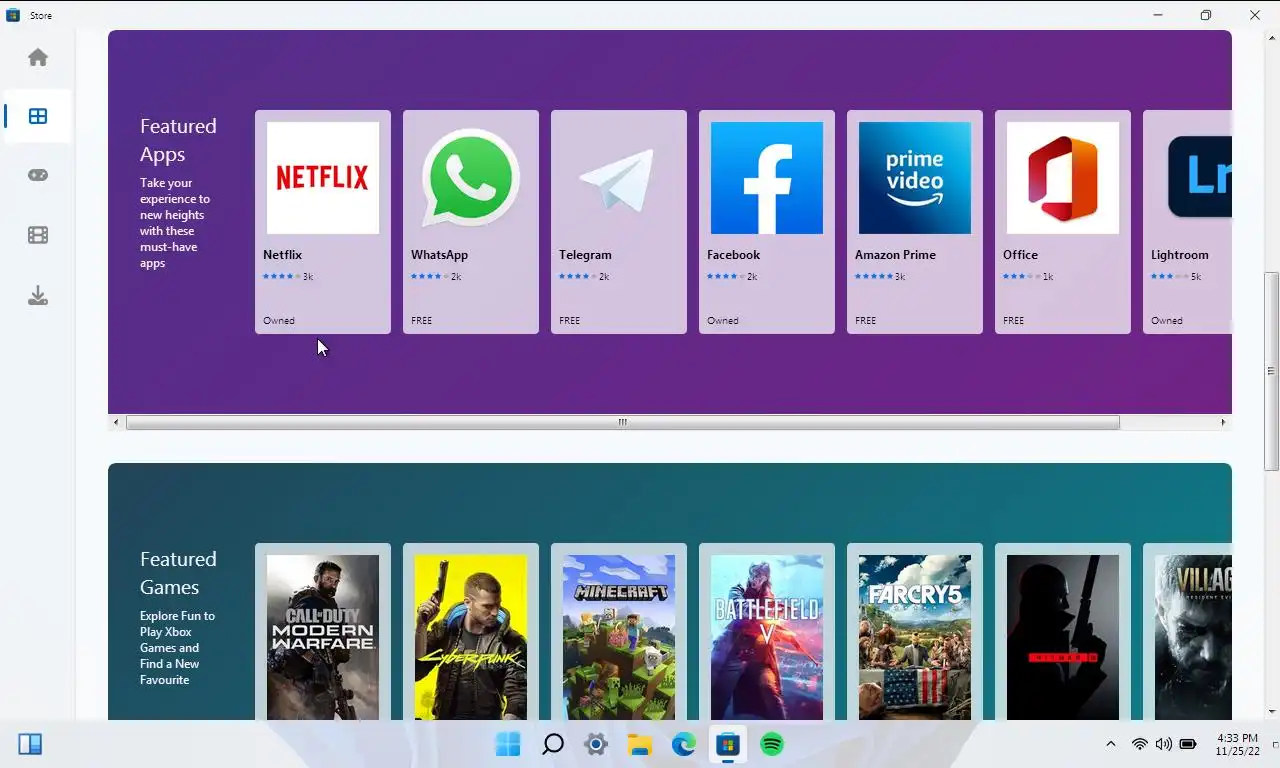Open the Windows Start menu

[x=508, y=744]
